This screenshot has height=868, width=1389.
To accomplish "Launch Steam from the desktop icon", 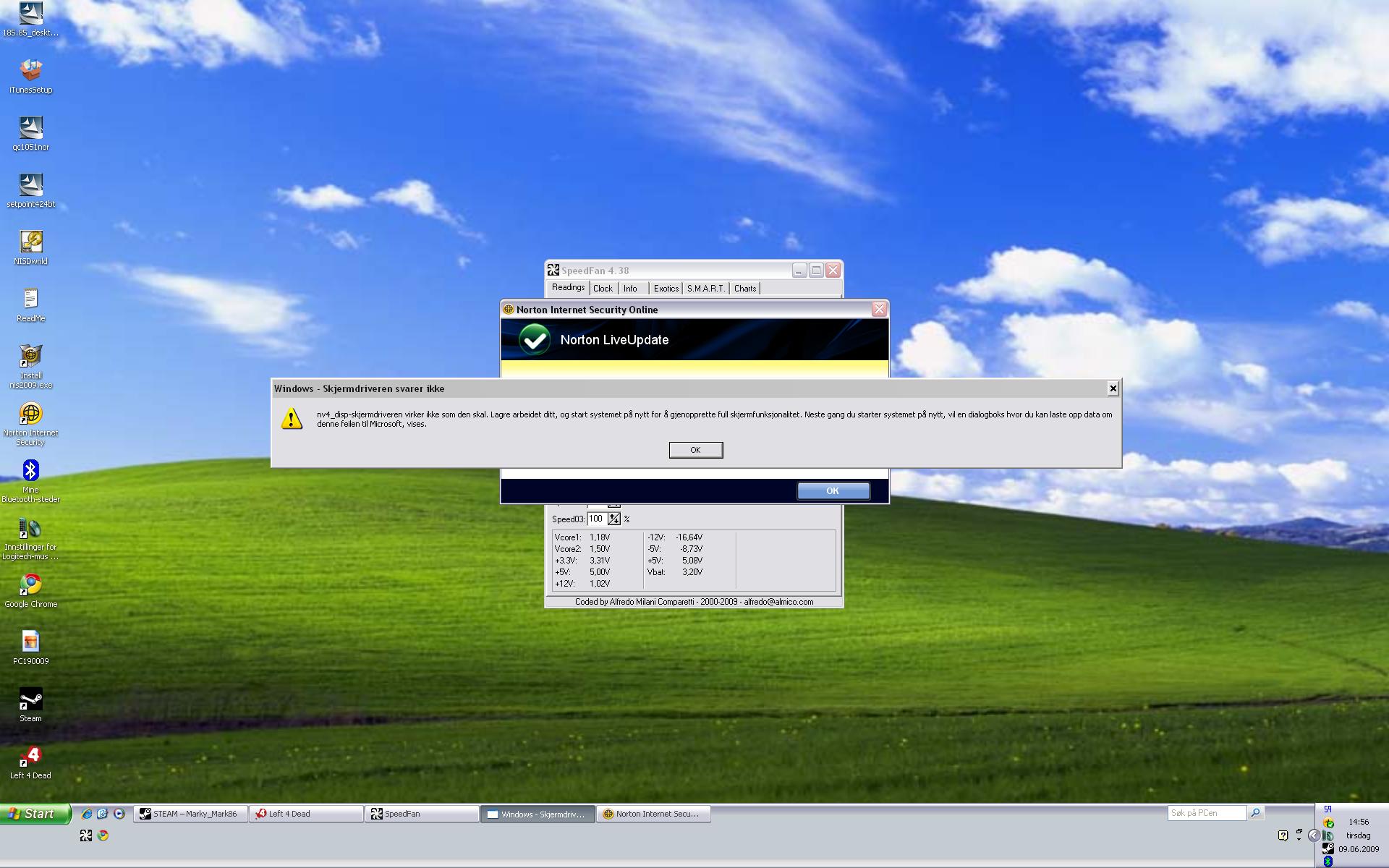I will pos(30,705).
